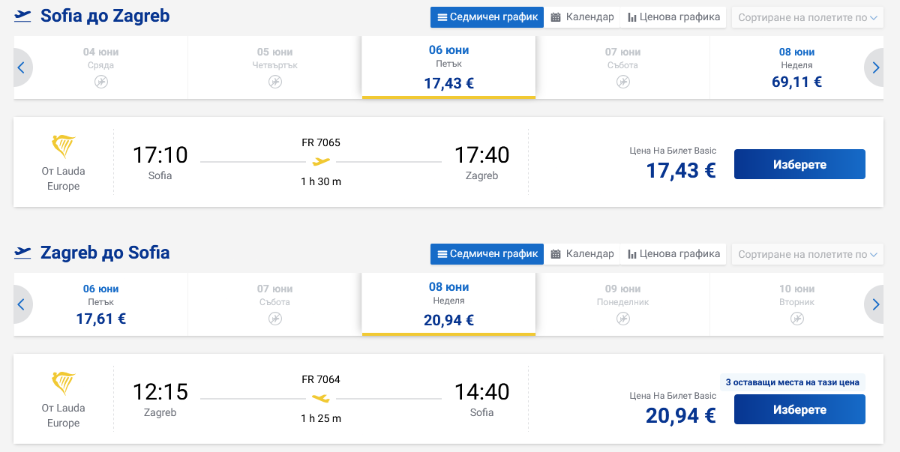Viewport: 900px width, 452px height.
Task: Click next week arrow for Zagreb to Sofia
Action: pos(875,304)
